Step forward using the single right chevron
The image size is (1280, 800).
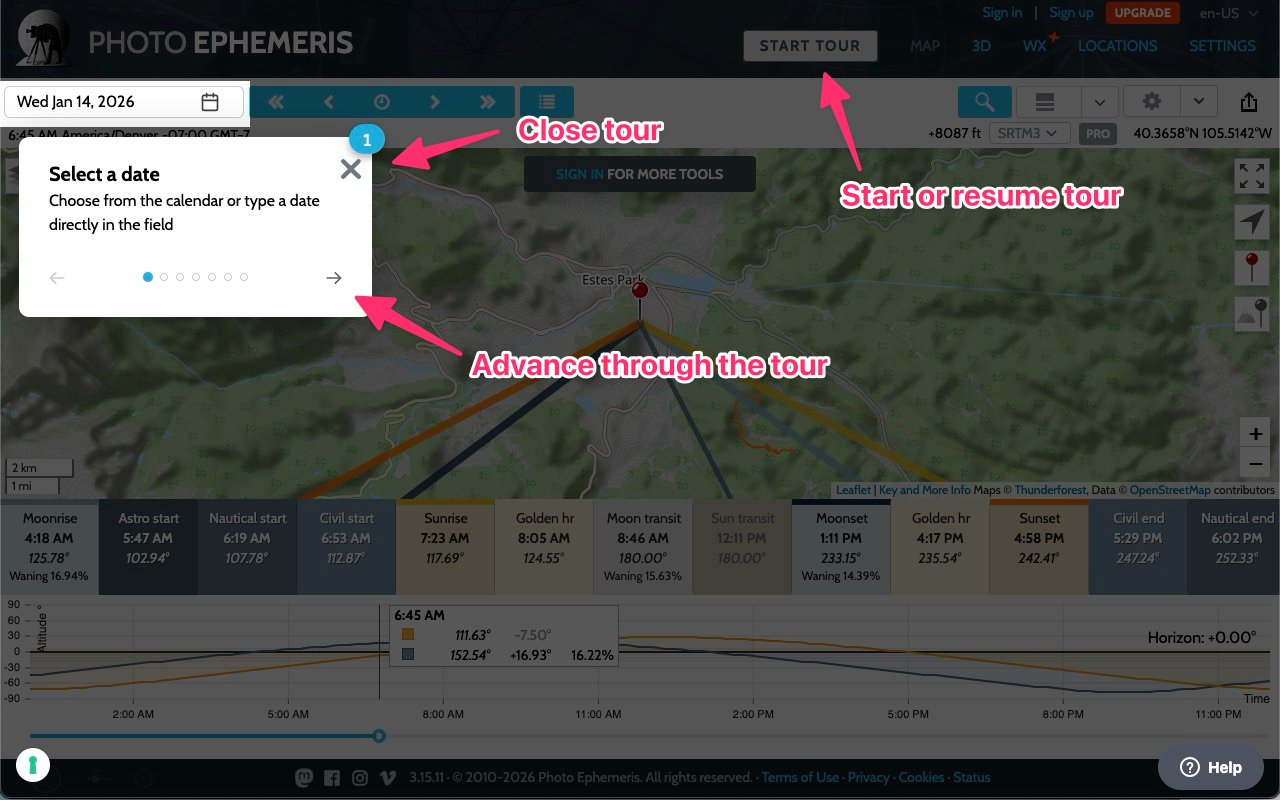click(435, 102)
